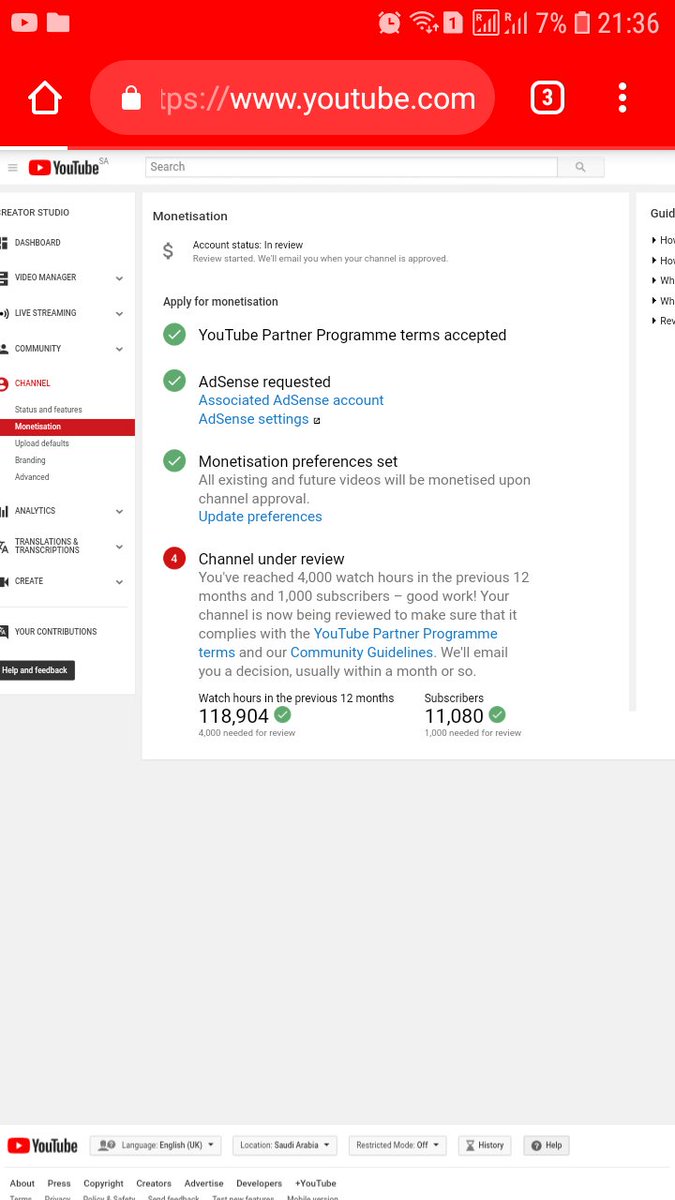The height and width of the screenshot is (1200, 675).
Task: Tap the YouTube notification icon in status bar
Action: (24, 22)
